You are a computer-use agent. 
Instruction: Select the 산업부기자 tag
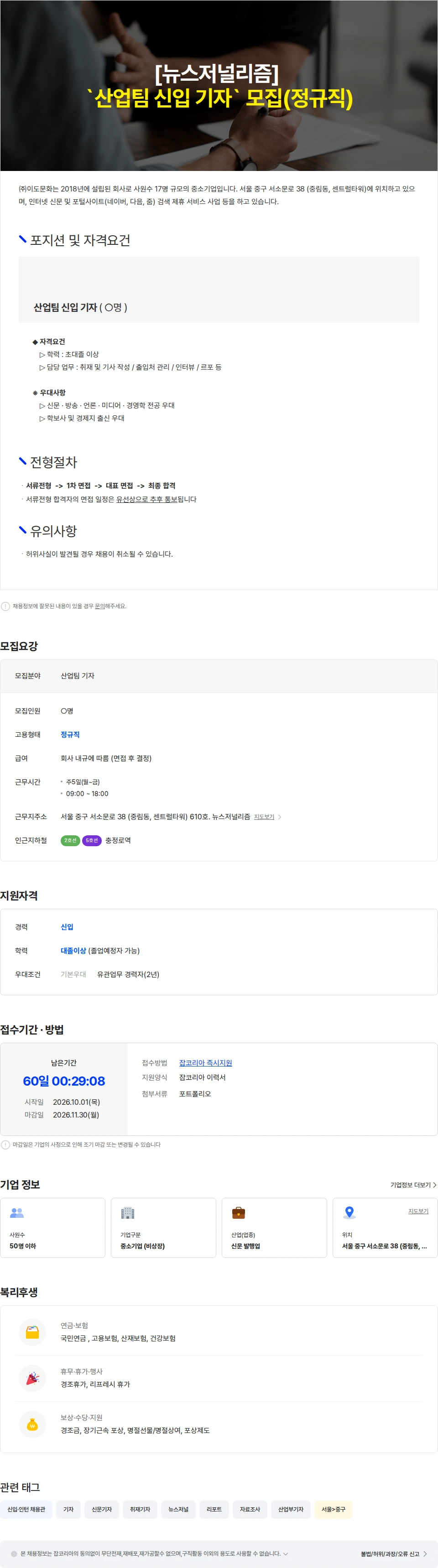pyautogui.click(x=291, y=1509)
